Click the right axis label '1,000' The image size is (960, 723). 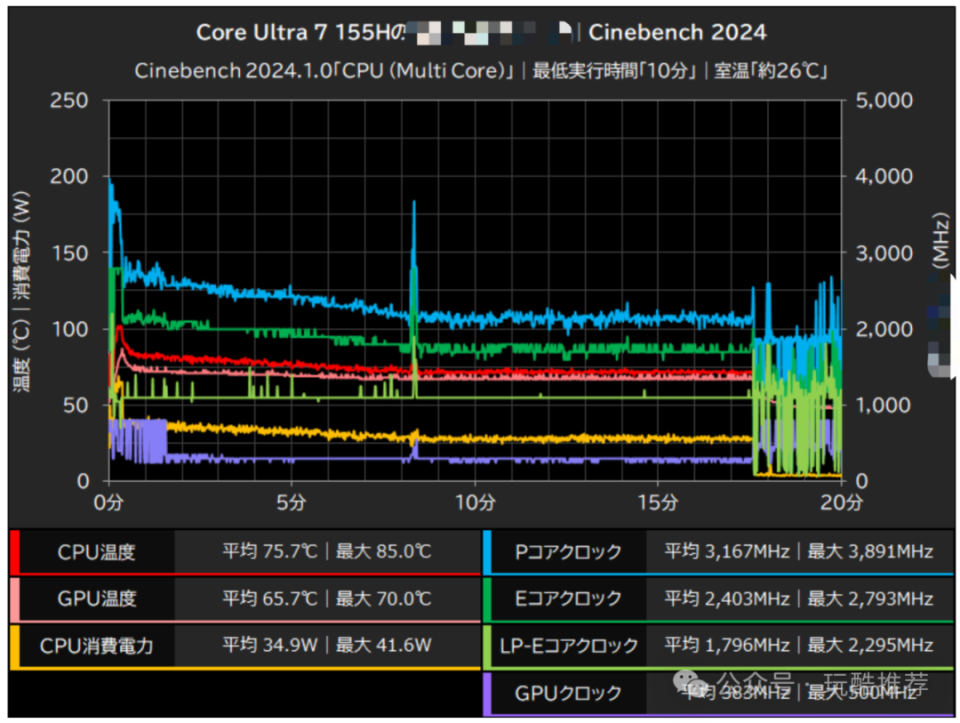[884, 405]
